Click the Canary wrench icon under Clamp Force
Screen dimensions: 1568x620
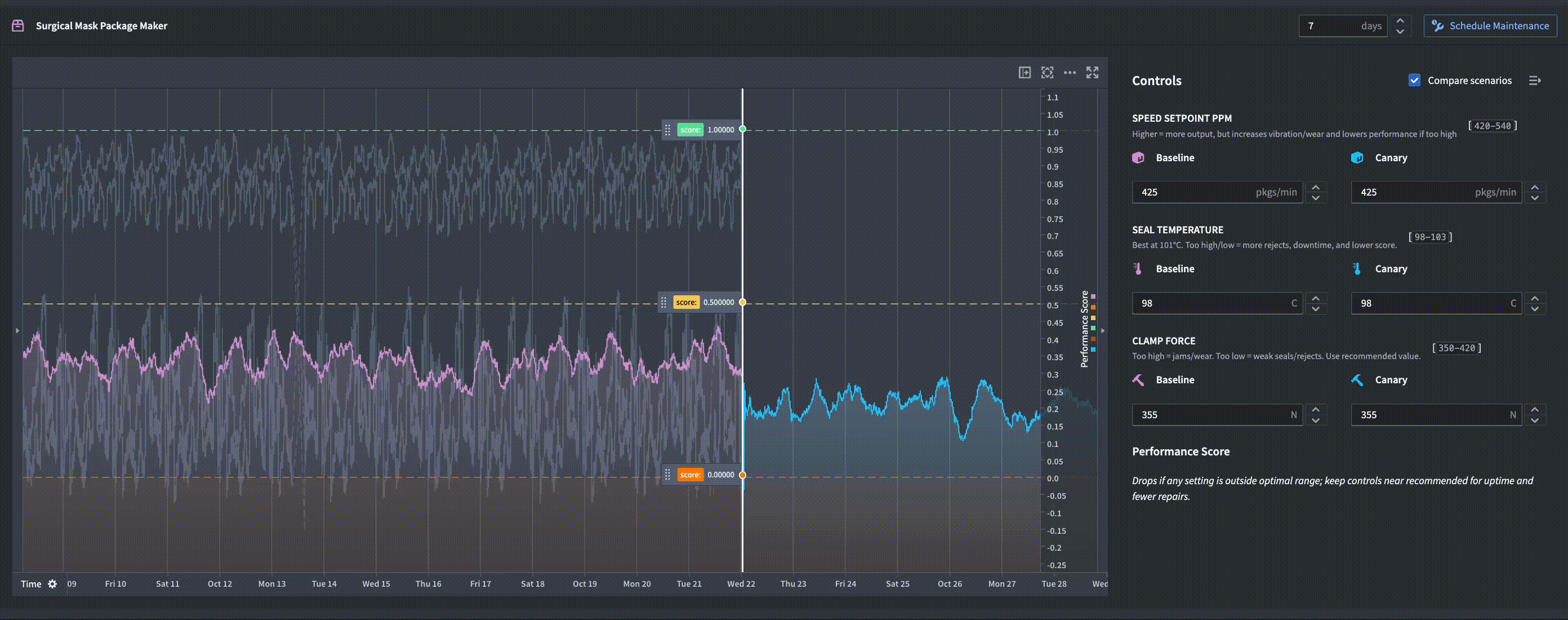click(x=1357, y=379)
